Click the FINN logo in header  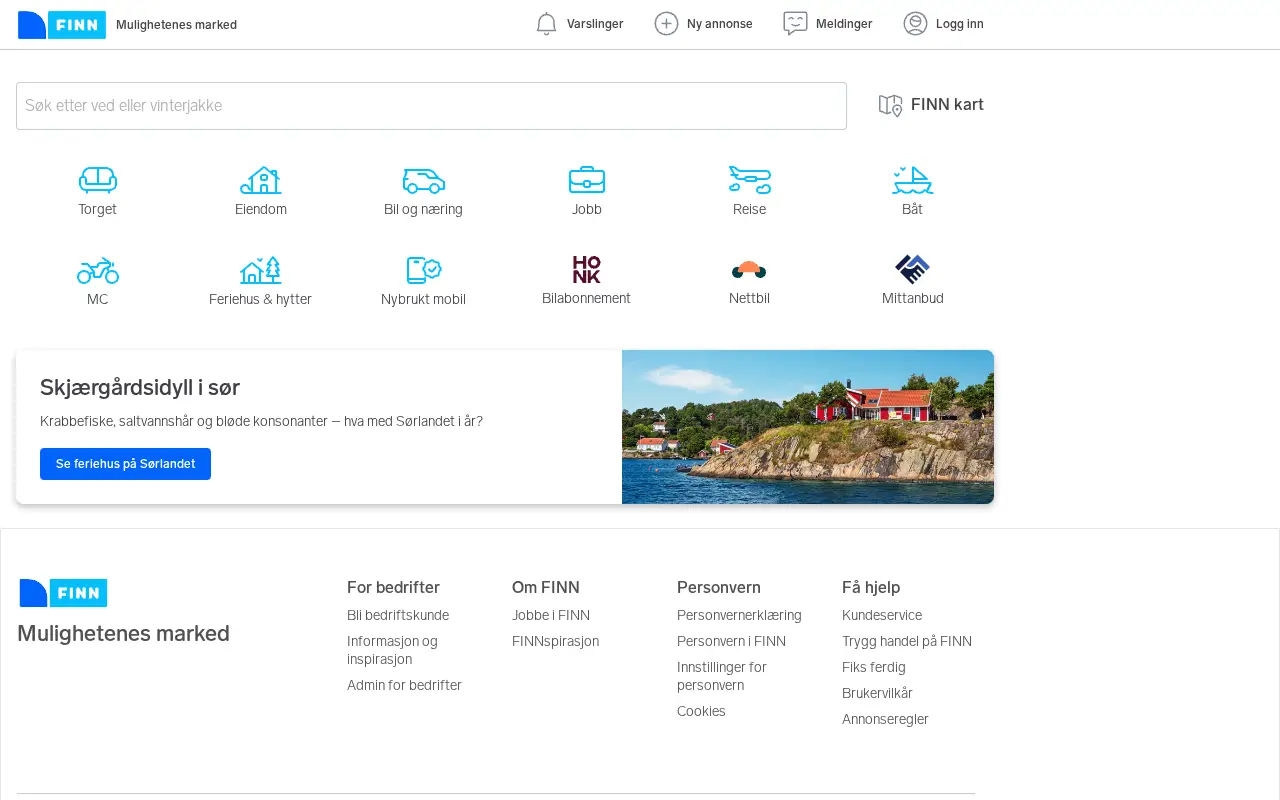(x=62, y=25)
